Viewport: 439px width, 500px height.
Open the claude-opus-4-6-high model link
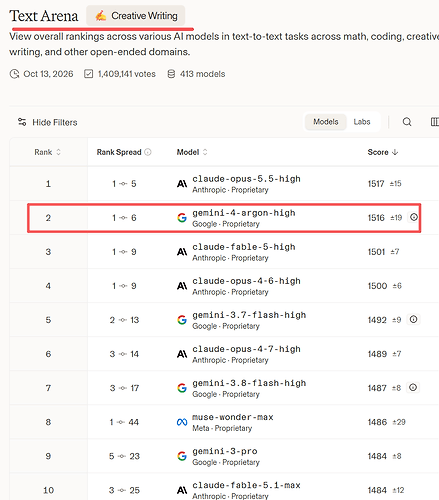point(246,281)
